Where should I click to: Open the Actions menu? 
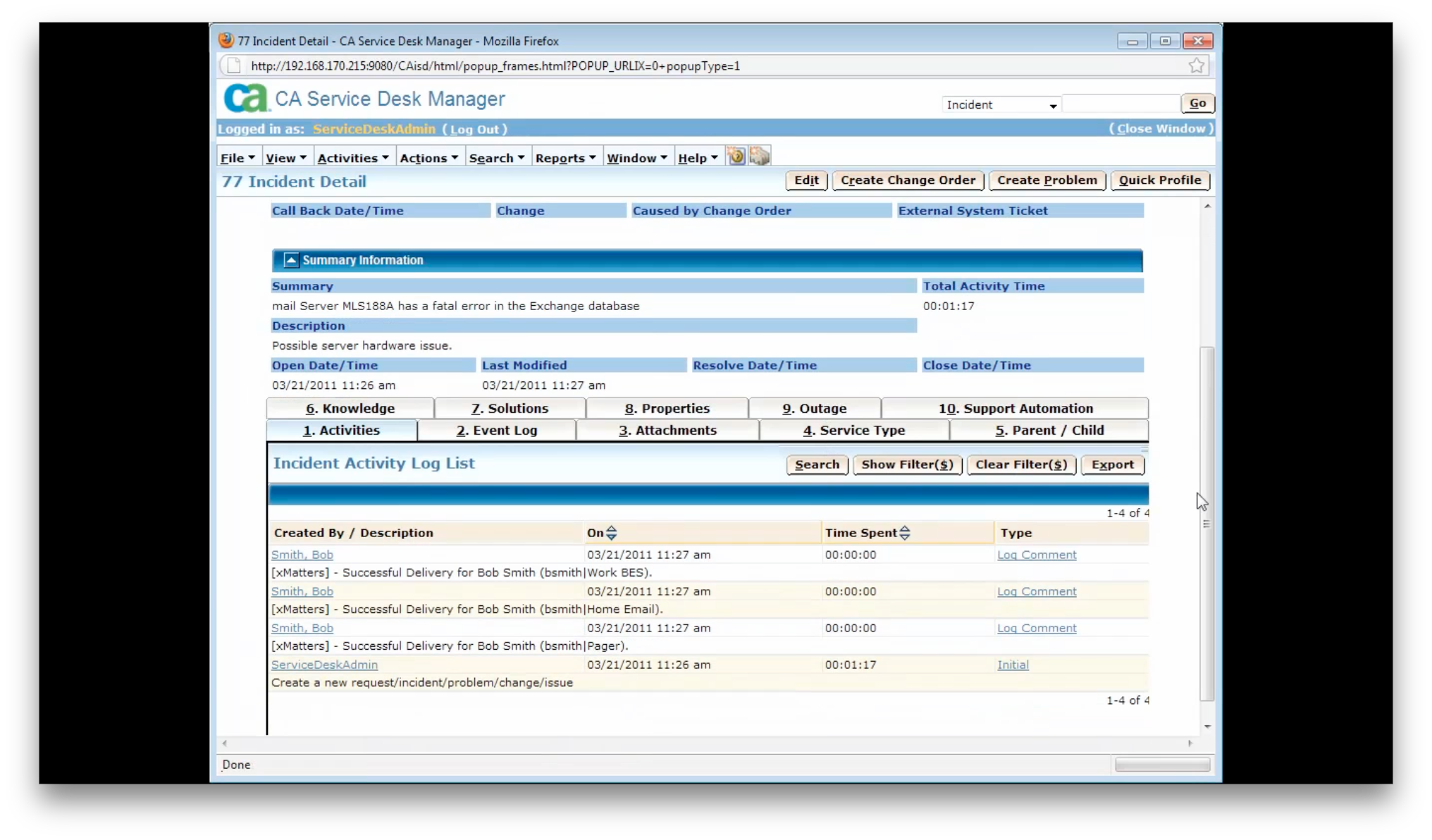point(429,158)
